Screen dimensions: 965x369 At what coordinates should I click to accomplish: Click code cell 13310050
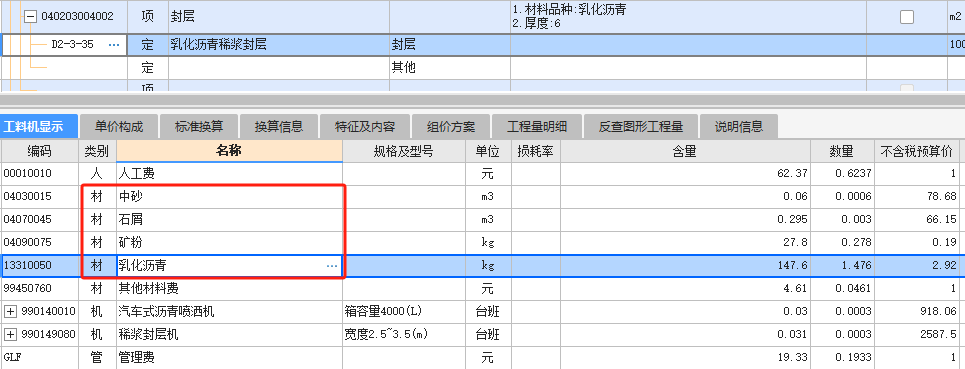[x=40, y=266]
